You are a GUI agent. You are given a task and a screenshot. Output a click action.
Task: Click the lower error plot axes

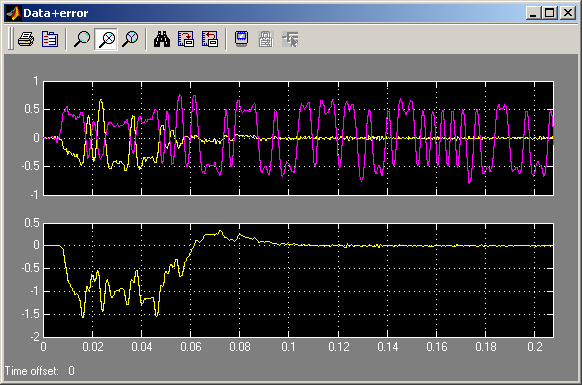[298, 280]
